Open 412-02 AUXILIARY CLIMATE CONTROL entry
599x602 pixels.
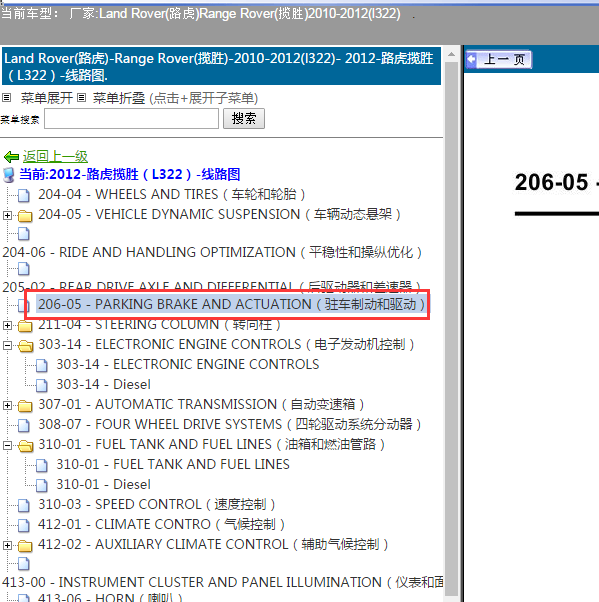coord(213,544)
